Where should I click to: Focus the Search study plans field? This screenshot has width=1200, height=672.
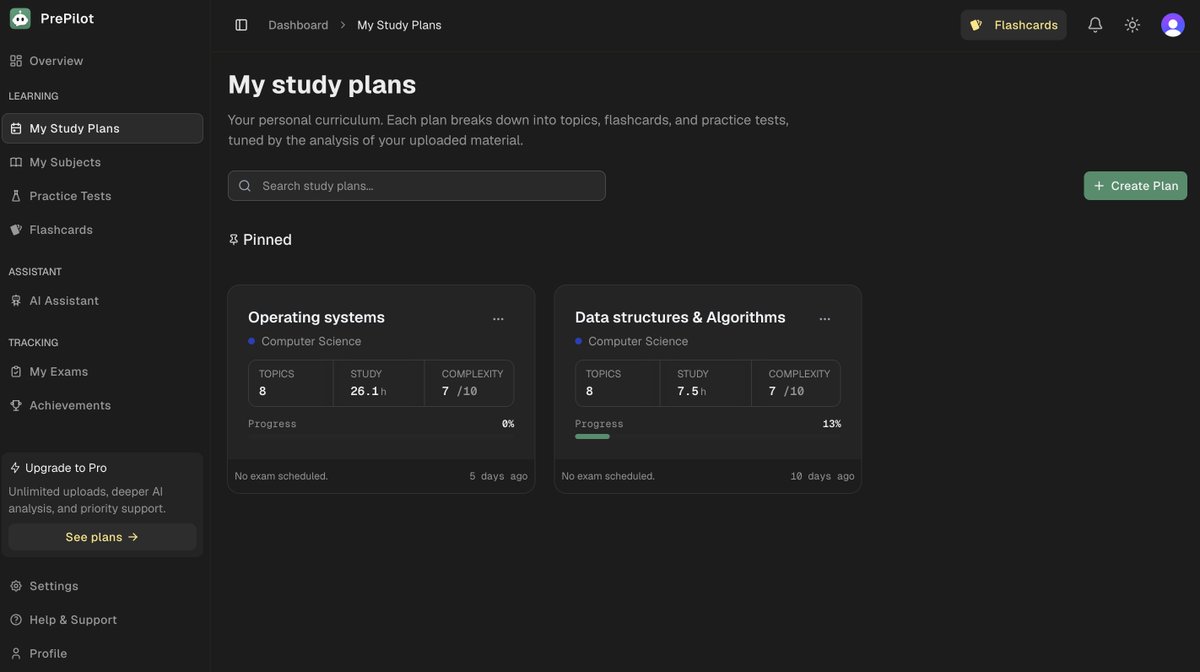(x=417, y=186)
